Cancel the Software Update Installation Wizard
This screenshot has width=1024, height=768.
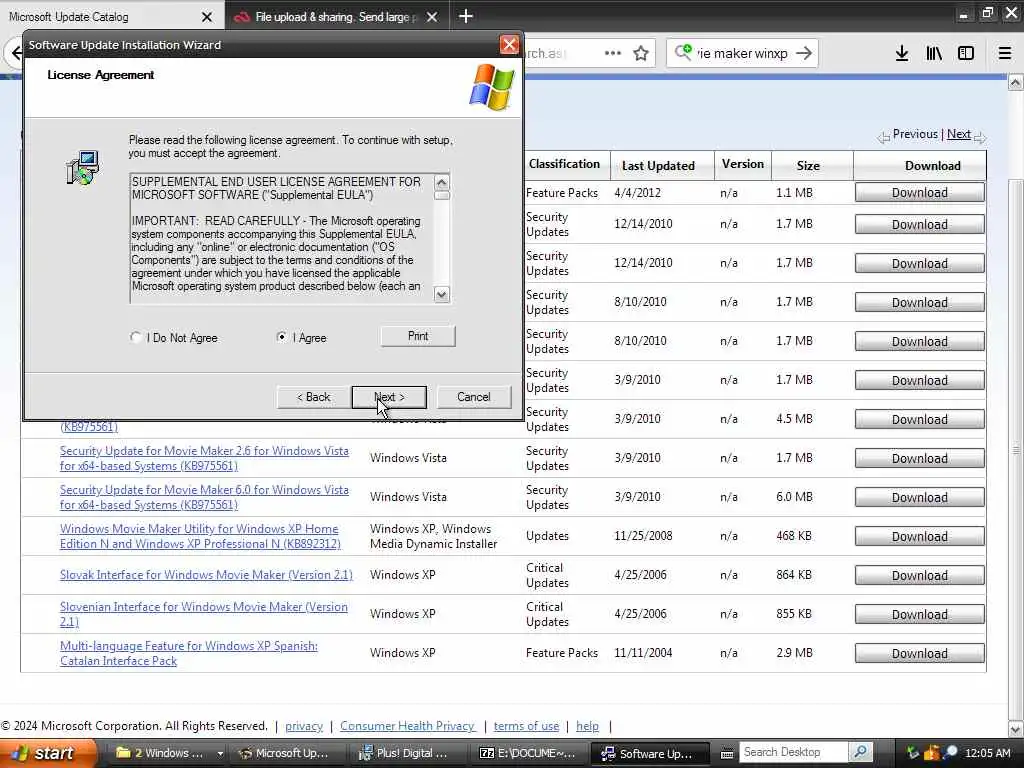(x=473, y=397)
